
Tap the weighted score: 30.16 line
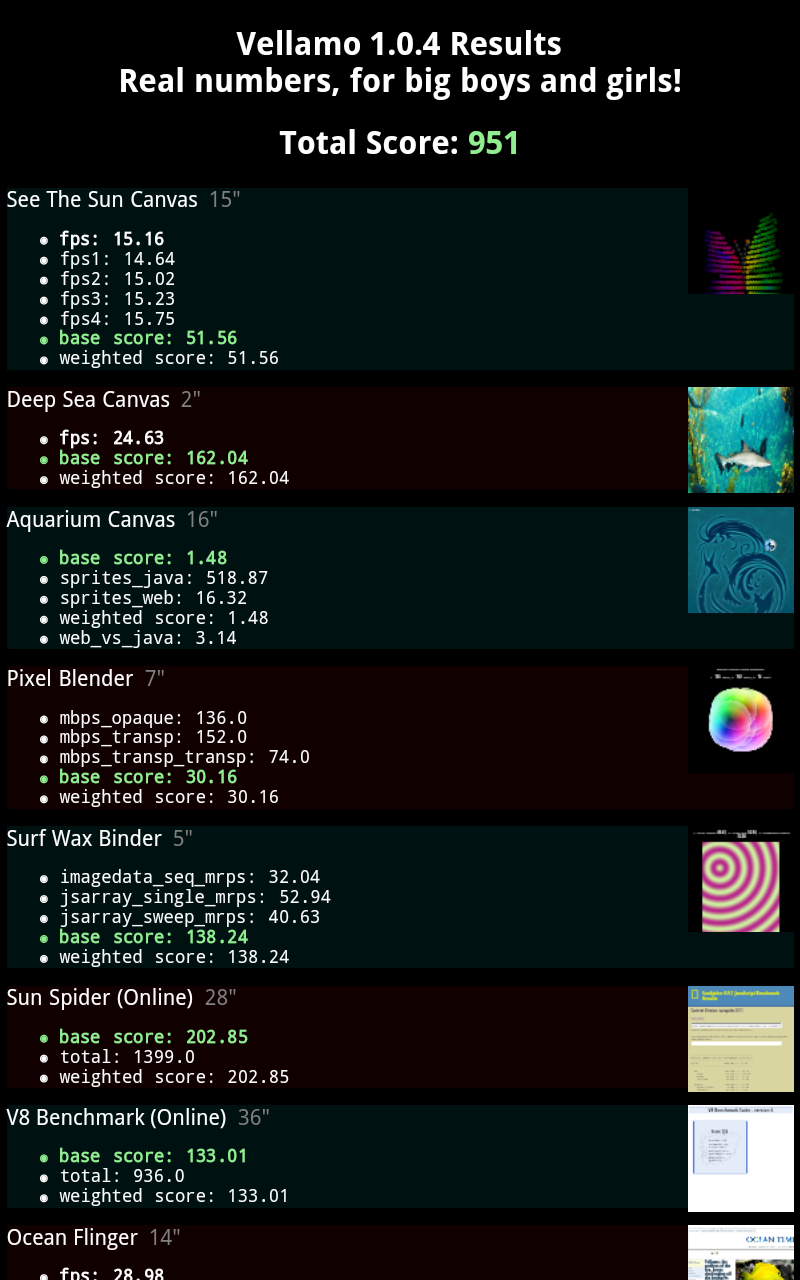coord(169,797)
